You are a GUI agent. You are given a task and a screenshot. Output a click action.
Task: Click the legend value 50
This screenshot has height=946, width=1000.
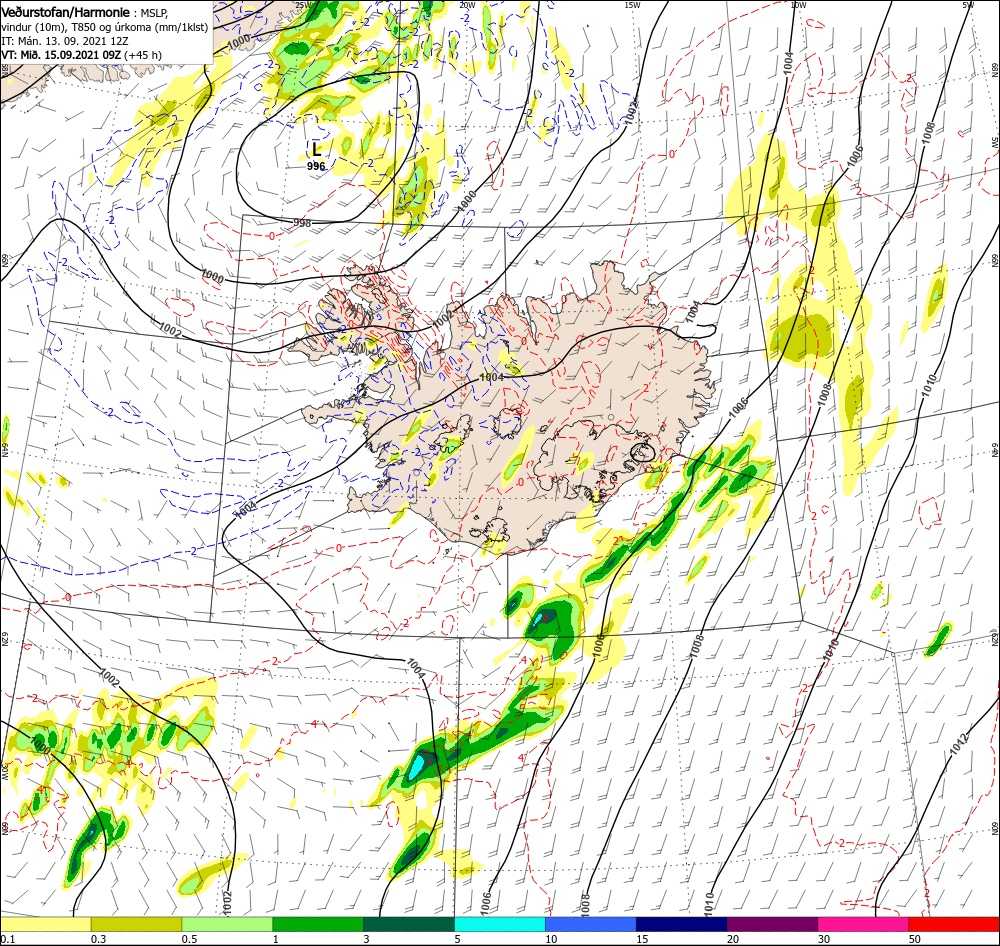[915, 939]
